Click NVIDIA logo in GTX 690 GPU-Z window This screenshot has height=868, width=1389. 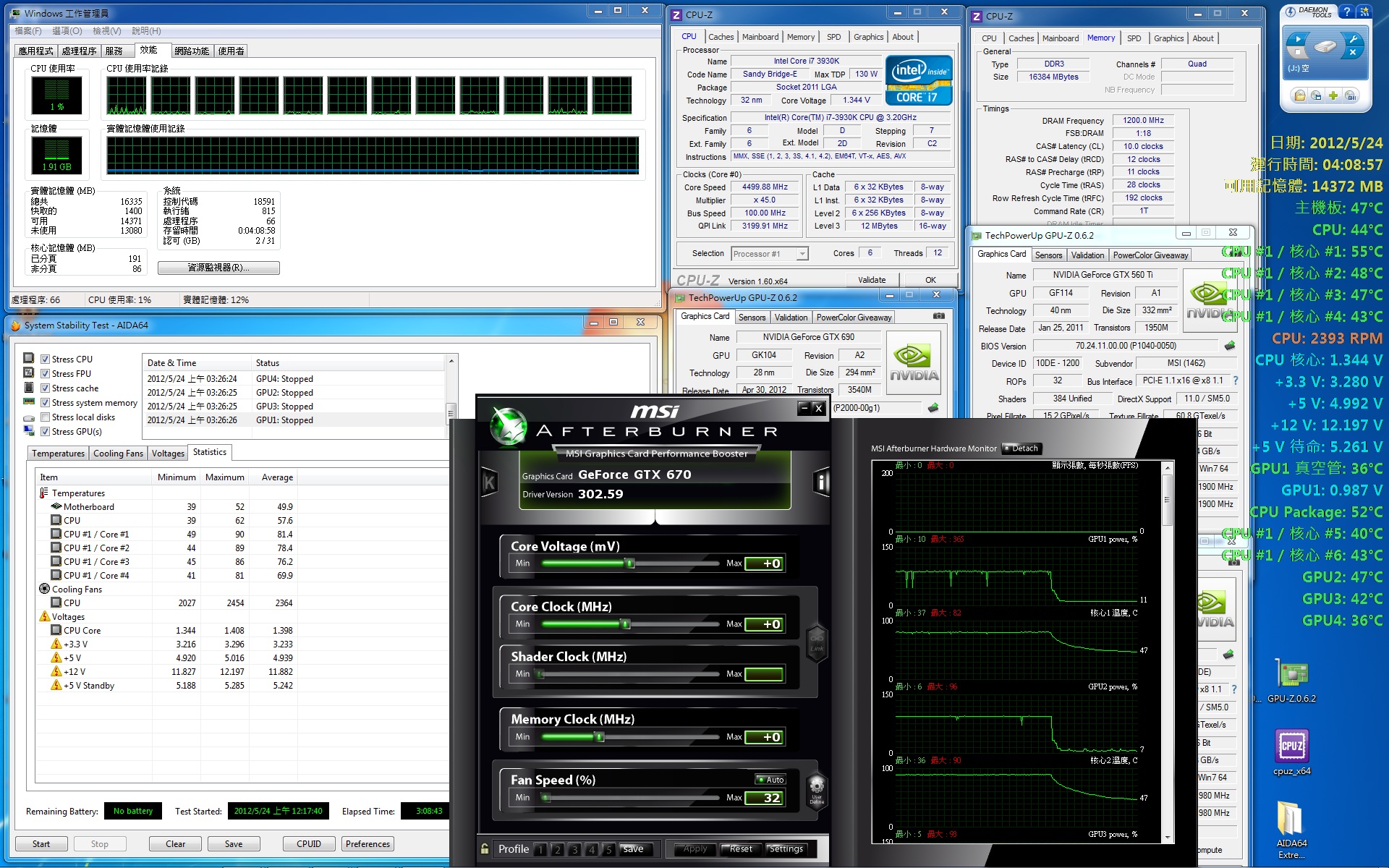click(x=914, y=362)
